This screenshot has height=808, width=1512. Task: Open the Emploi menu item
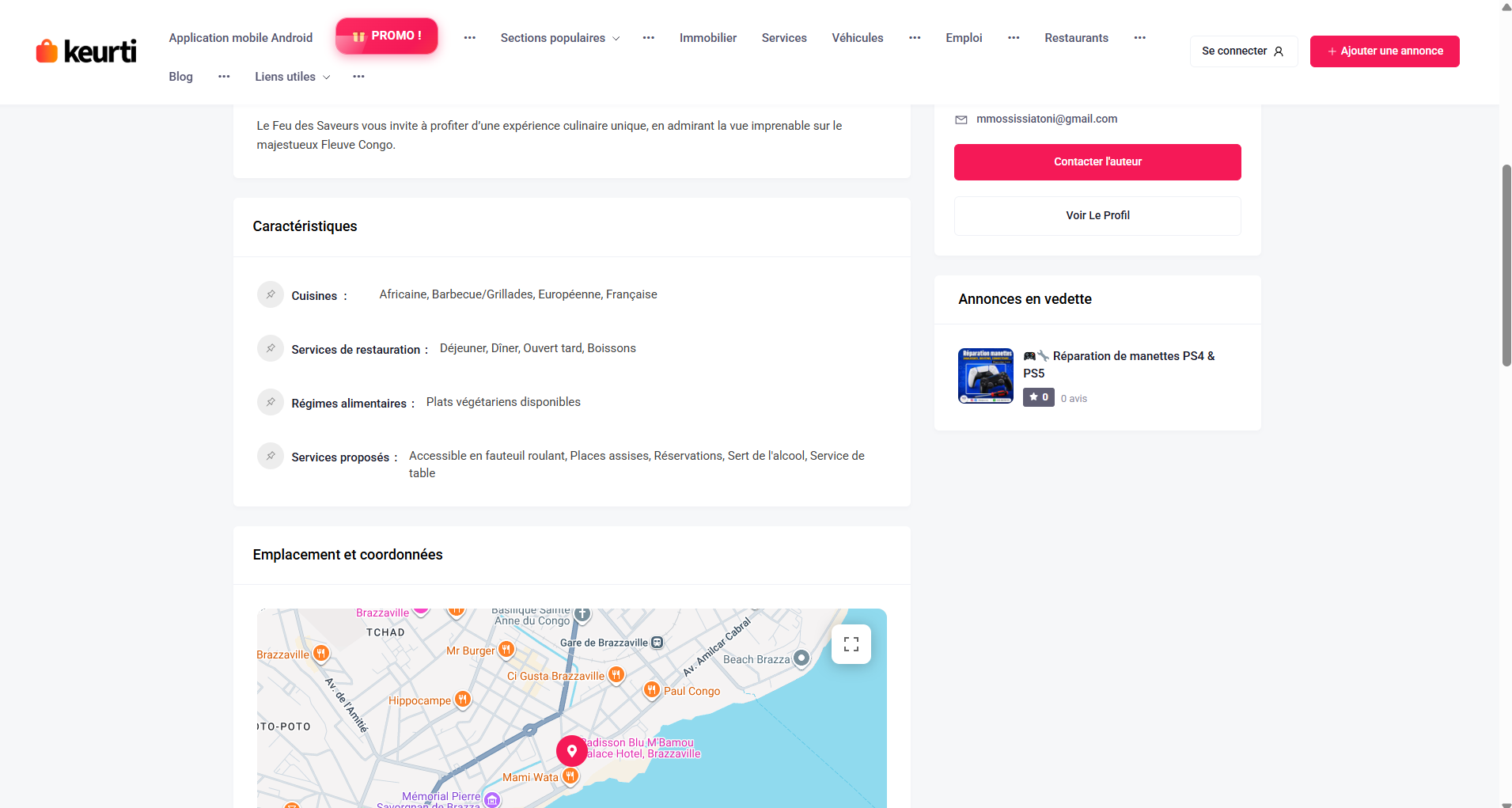click(x=964, y=38)
